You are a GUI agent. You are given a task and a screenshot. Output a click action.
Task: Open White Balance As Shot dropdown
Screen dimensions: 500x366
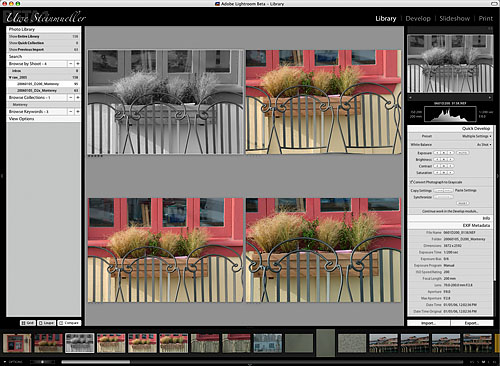coord(484,145)
